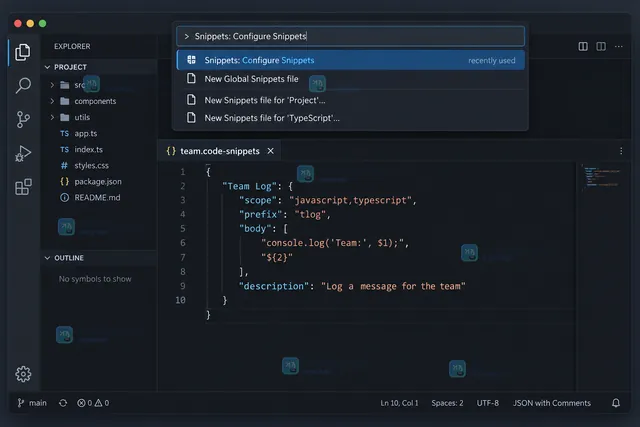640x427 pixels.
Task: Click the components folder icon
Action: (64, 101)
